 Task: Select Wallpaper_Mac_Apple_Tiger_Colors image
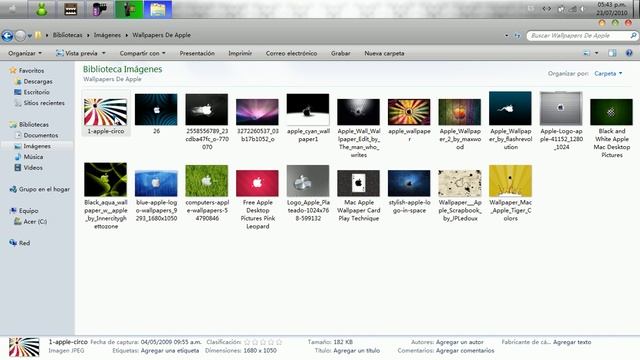(x=510, y=181)
